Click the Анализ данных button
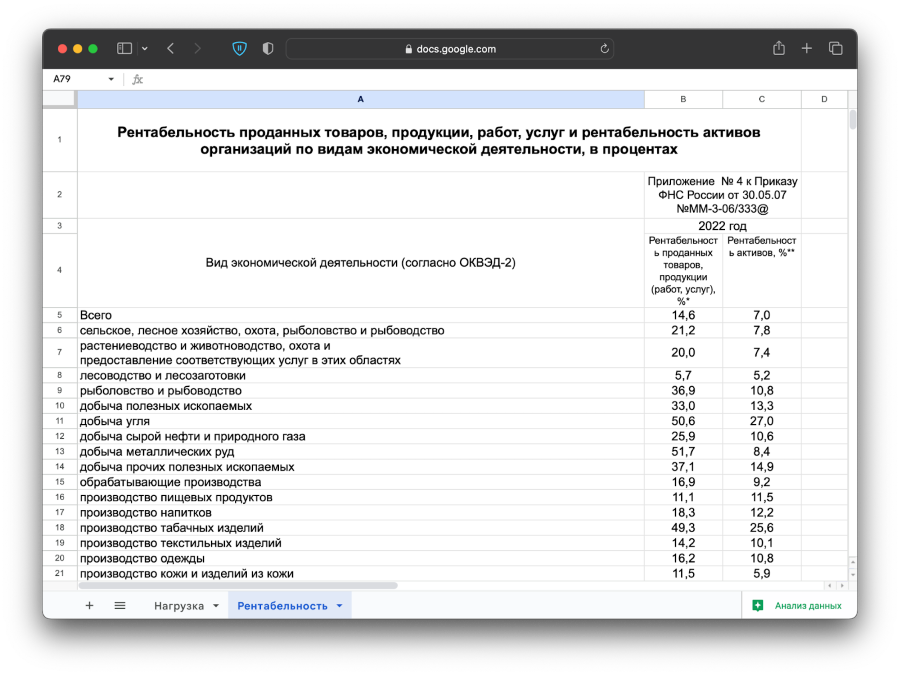This screenshot has height=675, width=900. pyautogui.click(x=798, y=605)
